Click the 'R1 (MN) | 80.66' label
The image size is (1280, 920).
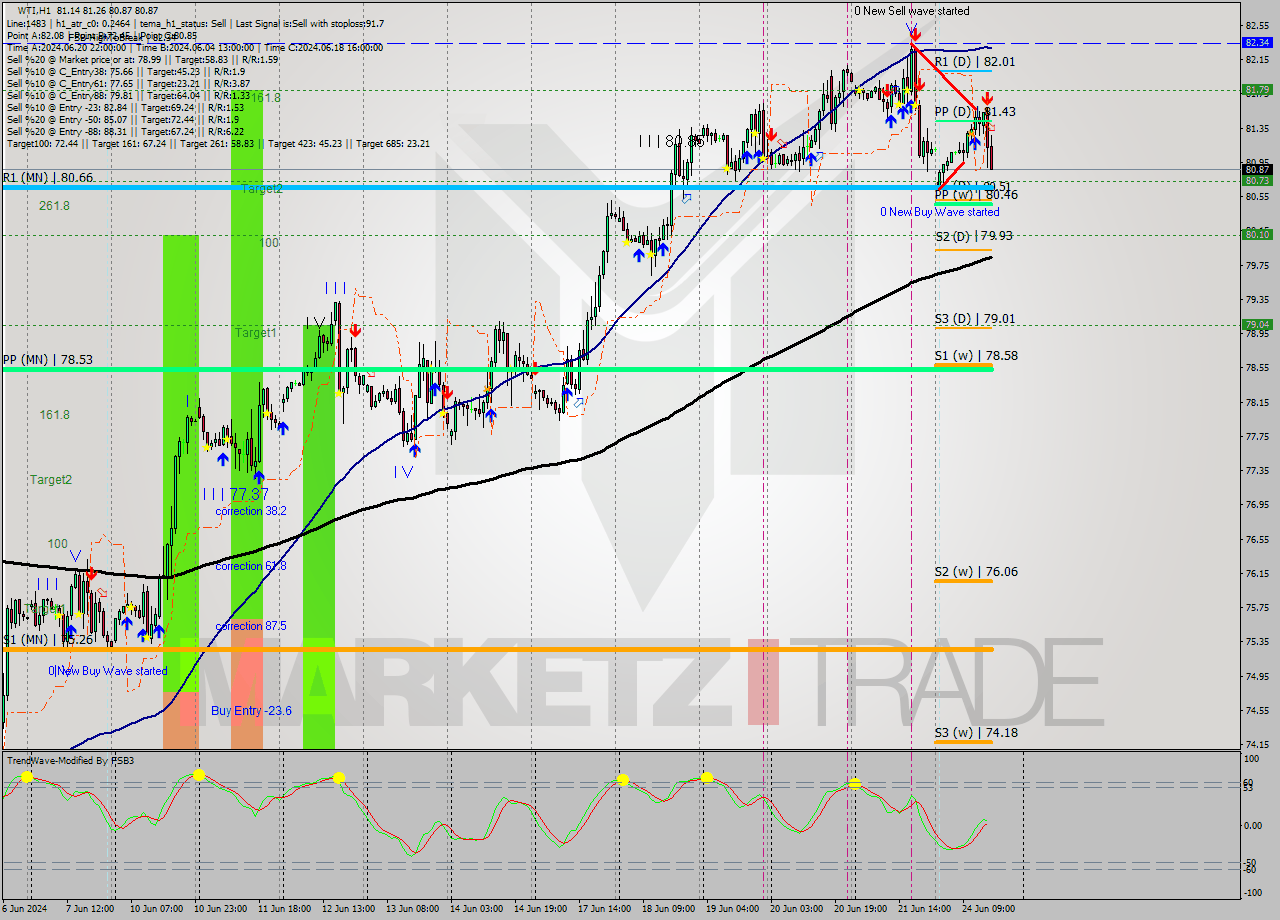48,177
